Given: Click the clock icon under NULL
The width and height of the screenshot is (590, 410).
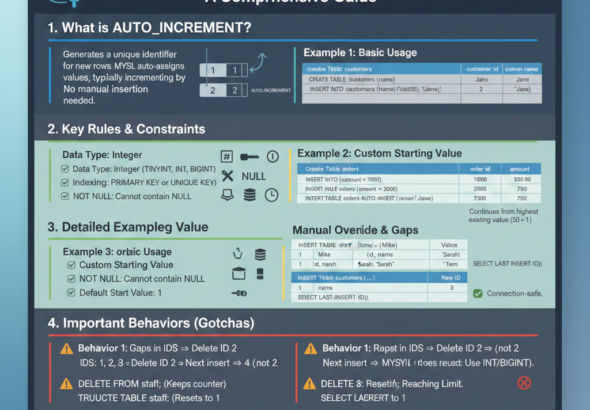Looking at the screenshot, I should pos(271,195).
